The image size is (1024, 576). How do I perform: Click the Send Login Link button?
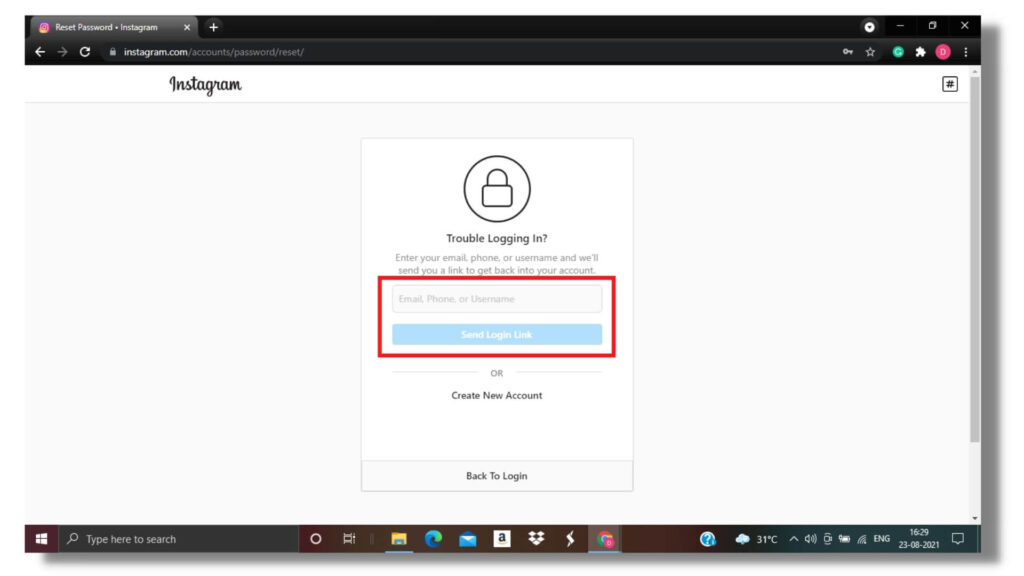496,334
